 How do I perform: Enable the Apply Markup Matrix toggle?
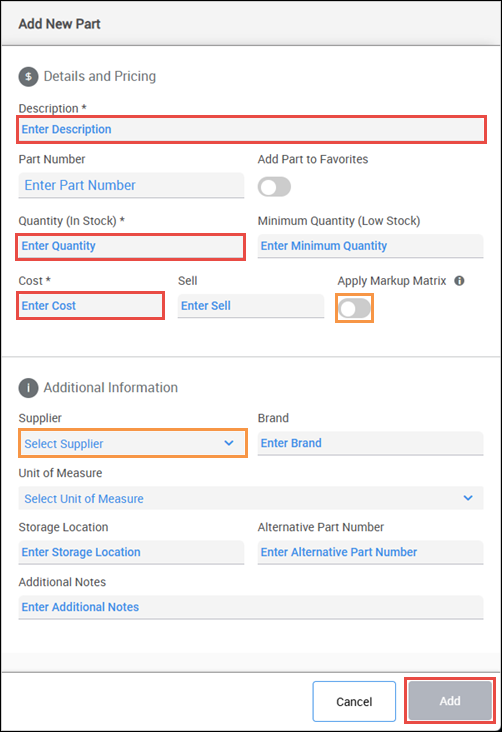pyautogui.click(x=354, y=308)
